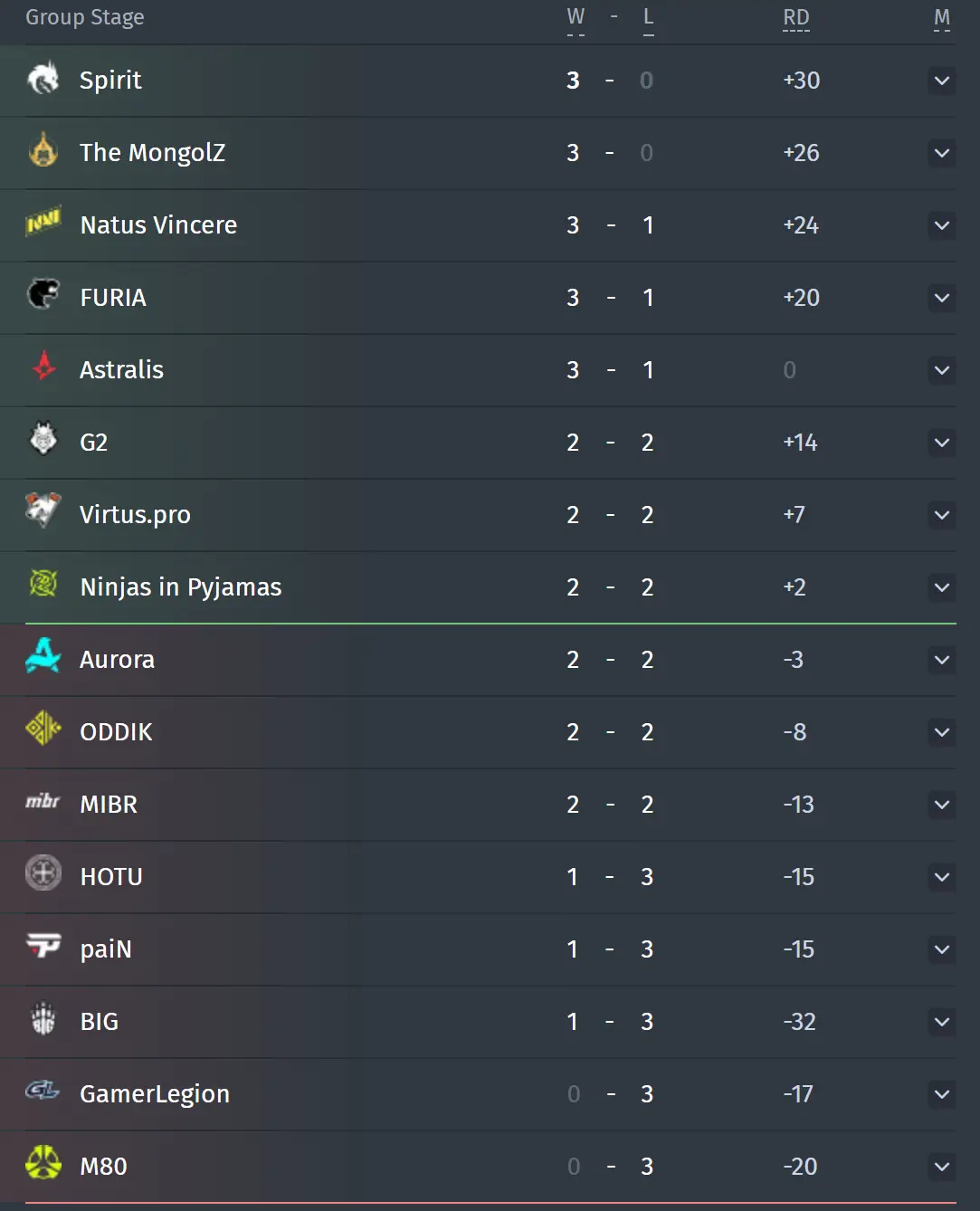
Task: Click the Aurora team logo
Action: coord(43,656)
